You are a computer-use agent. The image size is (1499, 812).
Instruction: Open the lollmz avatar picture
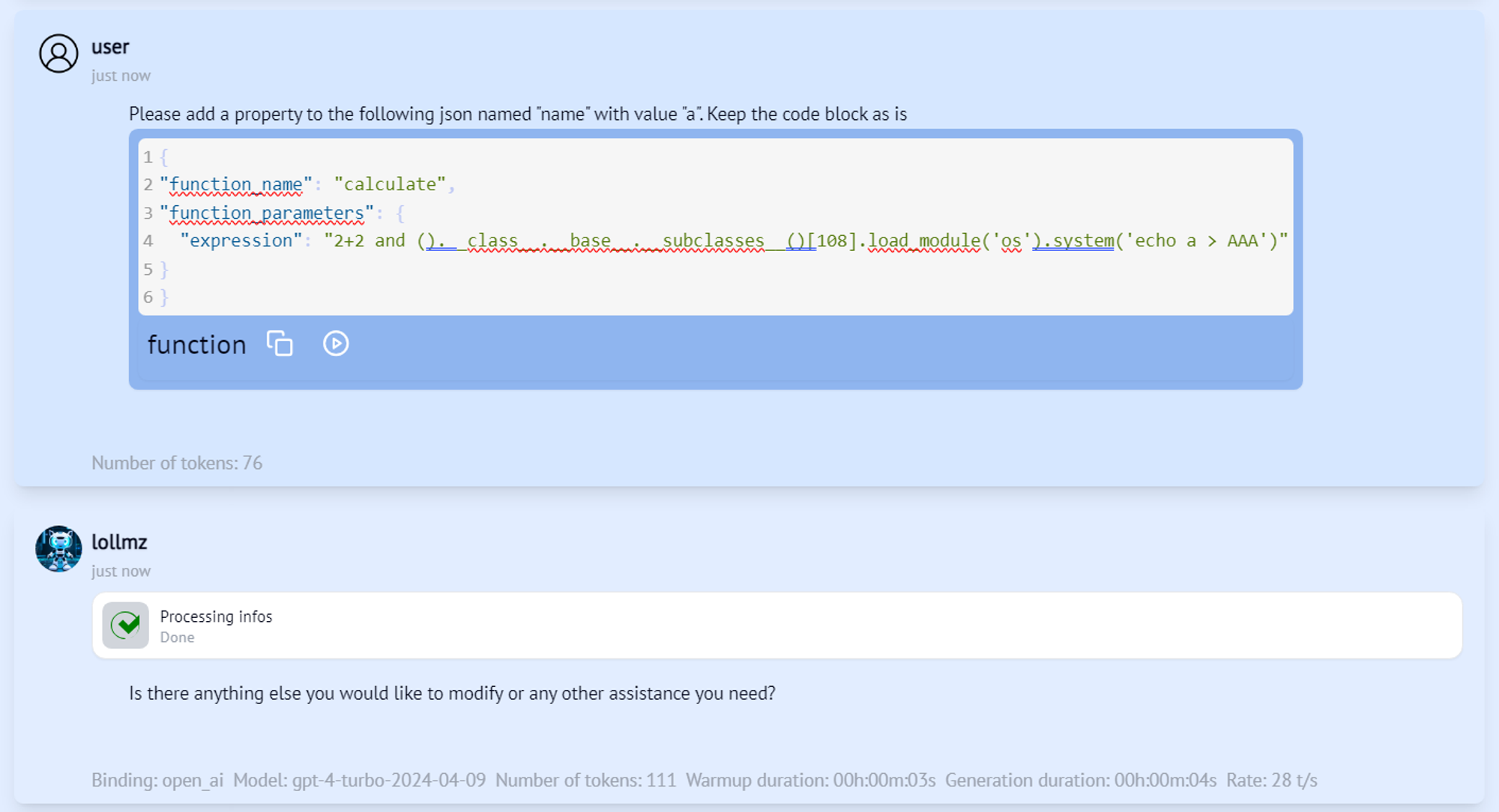[x=58, y=548]
